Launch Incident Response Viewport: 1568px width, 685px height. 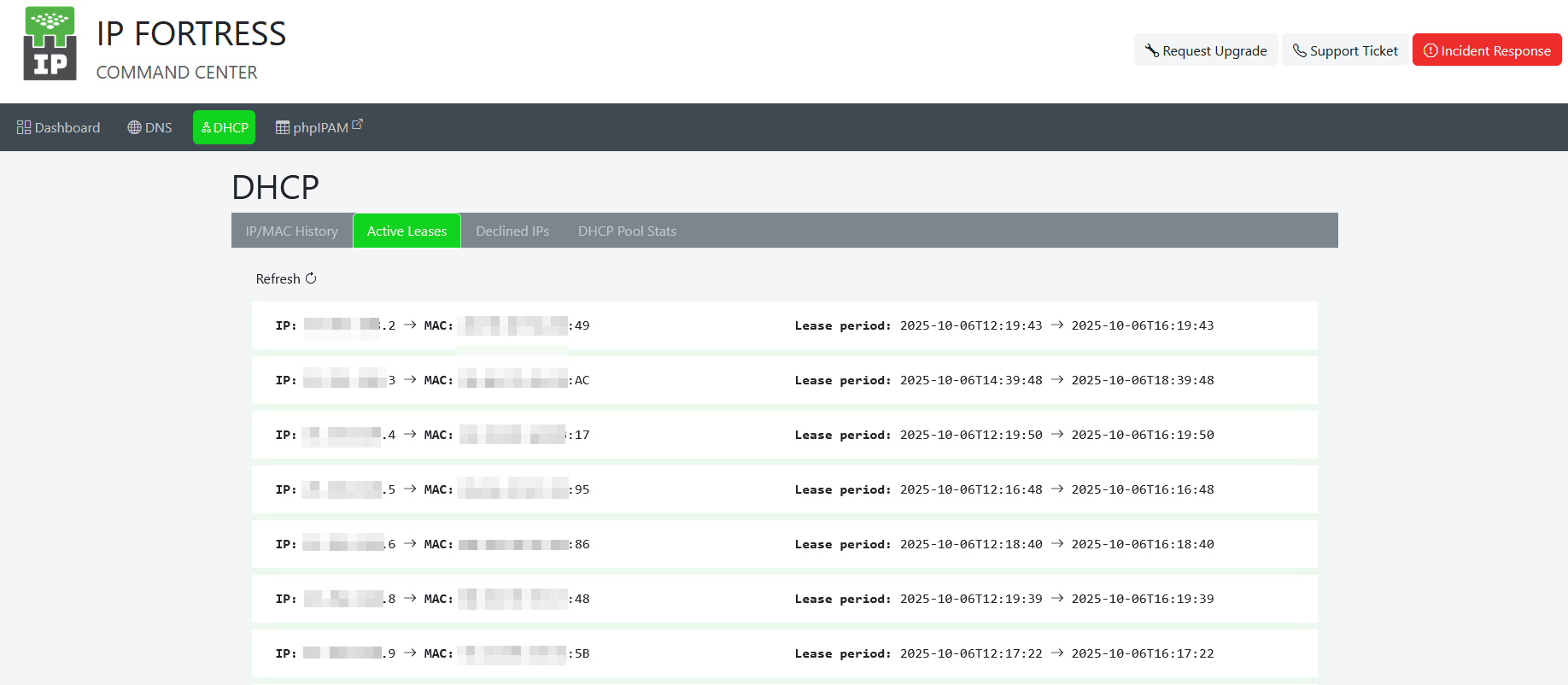pos(1487,50)
